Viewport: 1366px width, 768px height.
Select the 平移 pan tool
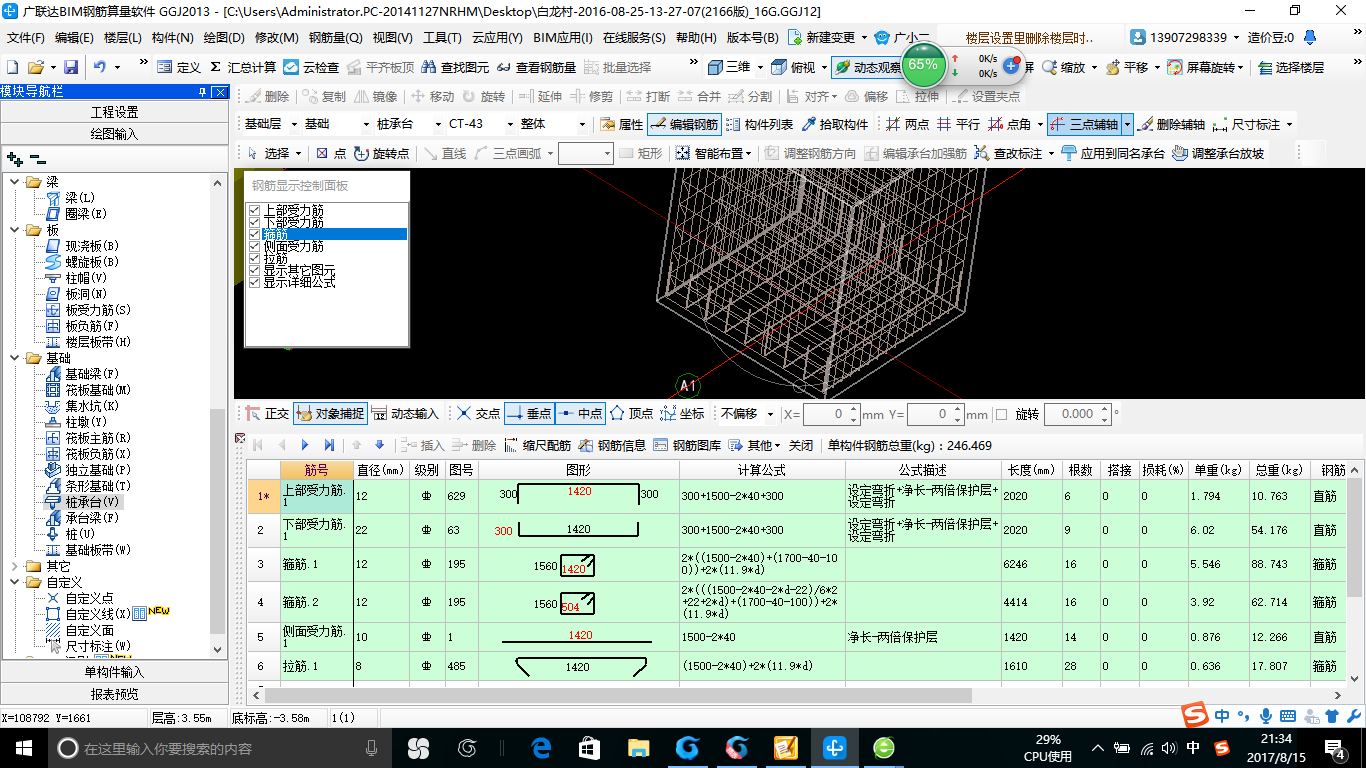tap(1125, 67)
